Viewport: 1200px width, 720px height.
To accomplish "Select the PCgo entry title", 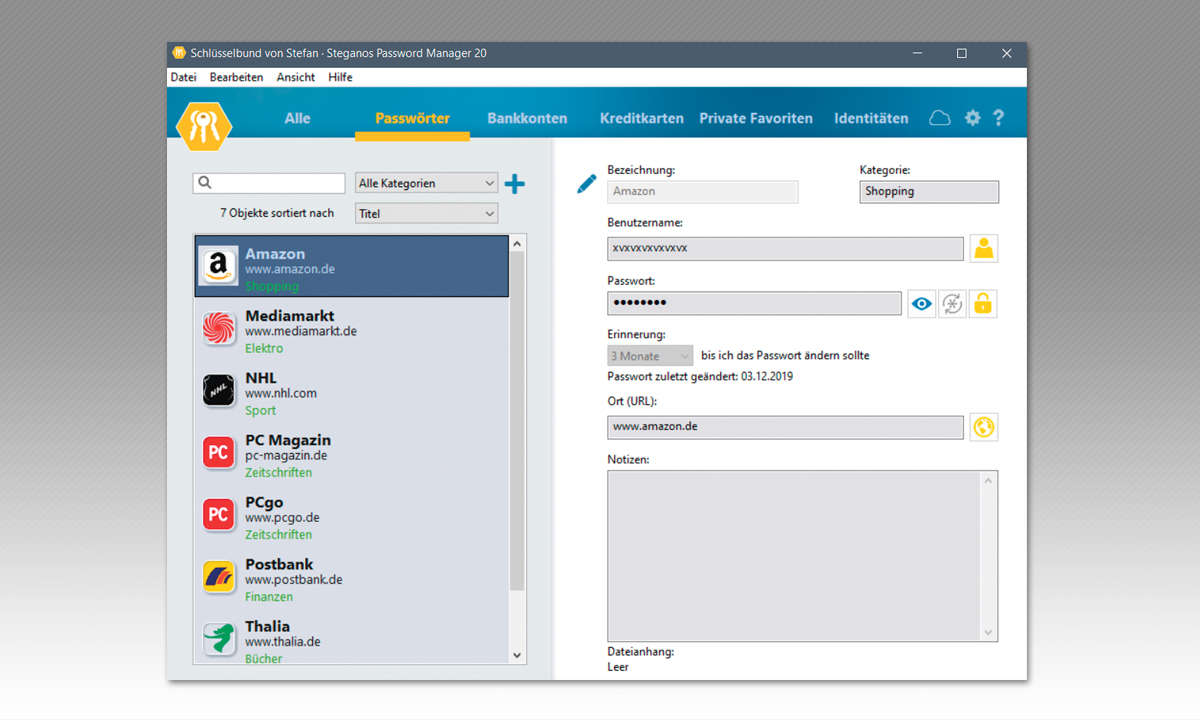I will [264, 502].
